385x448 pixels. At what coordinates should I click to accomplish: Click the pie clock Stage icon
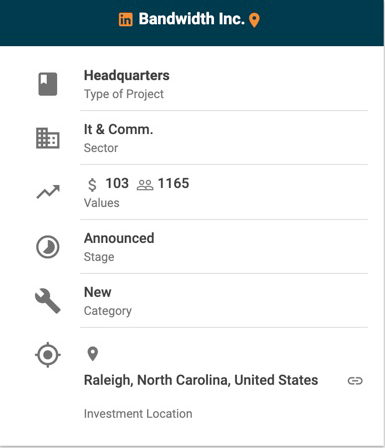pyautogui.click(x=48, y=247)
